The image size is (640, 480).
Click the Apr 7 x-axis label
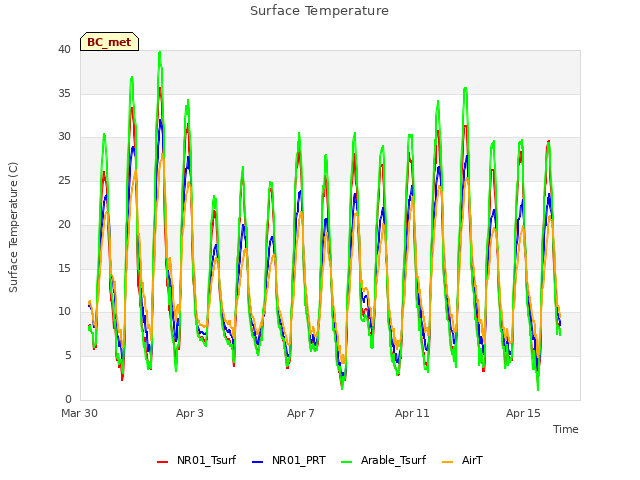click(301, 413)
